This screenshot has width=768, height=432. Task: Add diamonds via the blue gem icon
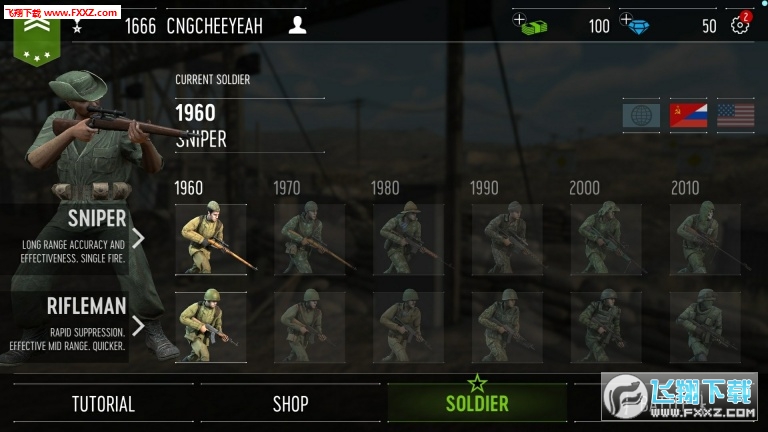(635, 24)
